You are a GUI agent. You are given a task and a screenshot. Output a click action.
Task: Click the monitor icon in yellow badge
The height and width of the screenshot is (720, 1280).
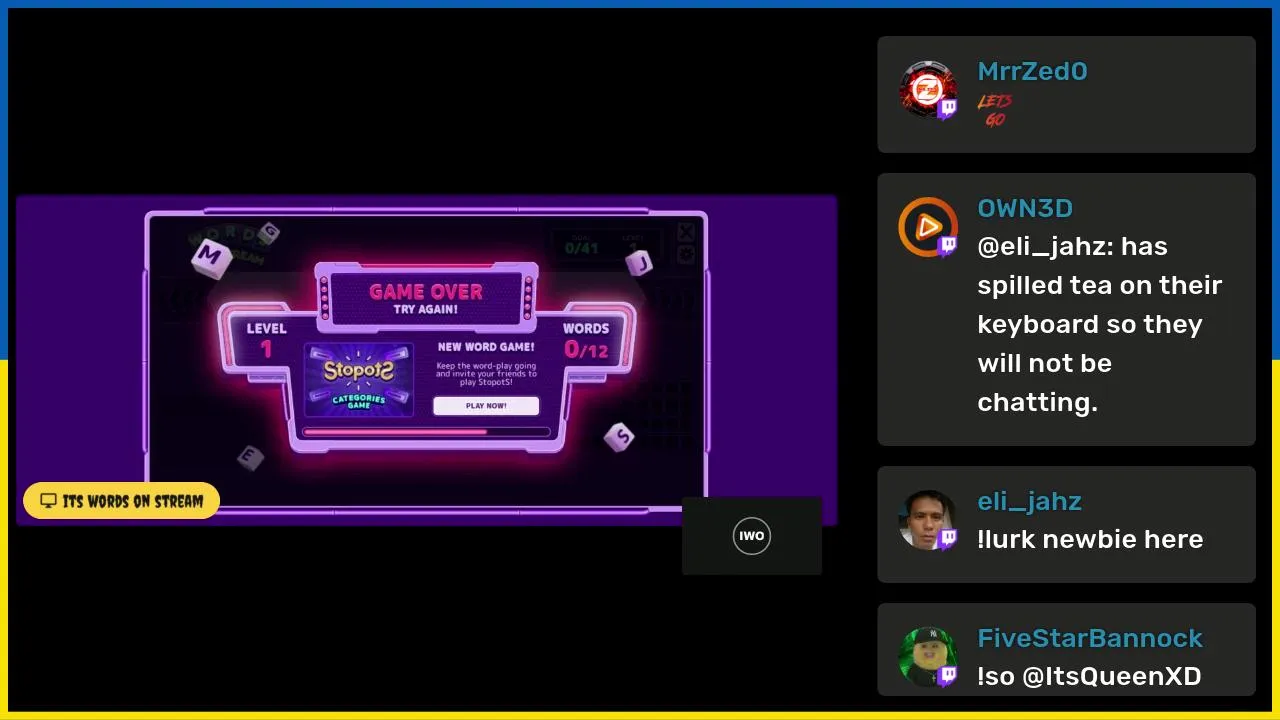tap(48, 501)
